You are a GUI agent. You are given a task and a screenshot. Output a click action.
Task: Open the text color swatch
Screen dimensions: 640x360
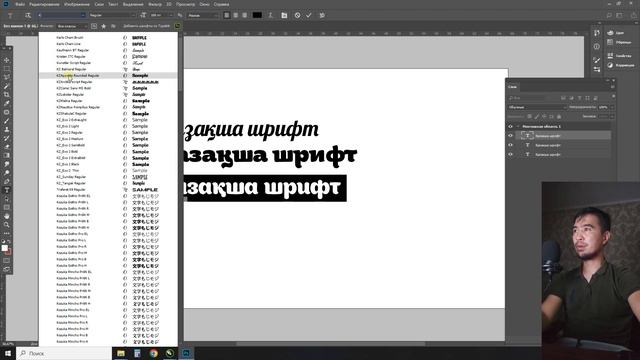click(x=257, y=15)
